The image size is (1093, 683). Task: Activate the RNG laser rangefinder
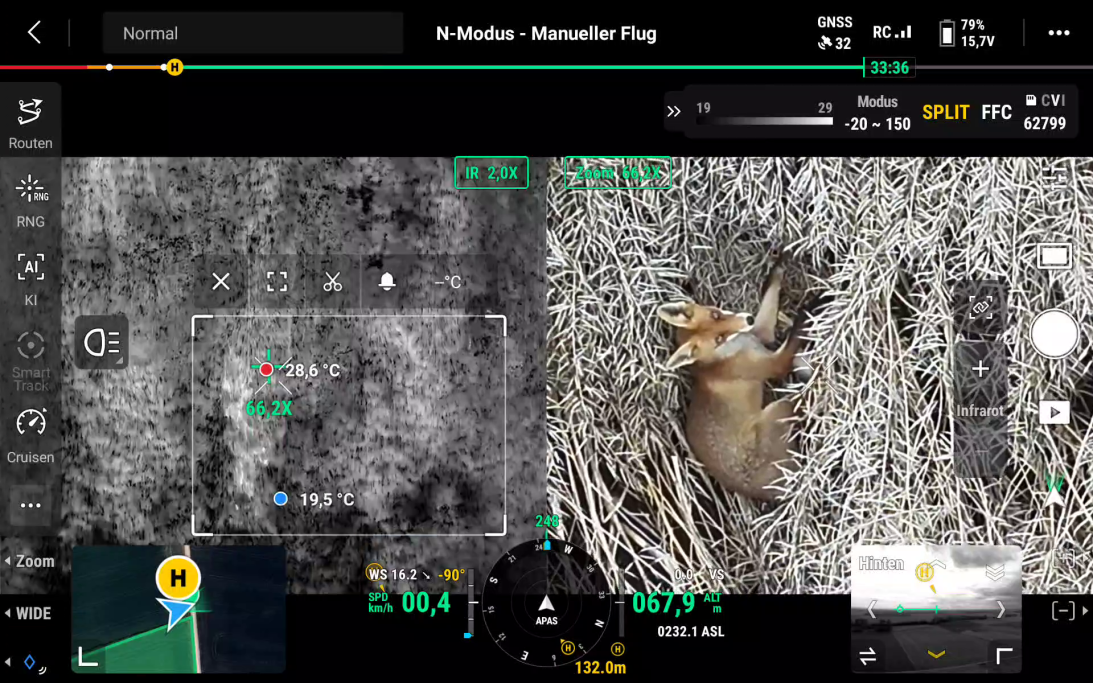tap(30, 200)
